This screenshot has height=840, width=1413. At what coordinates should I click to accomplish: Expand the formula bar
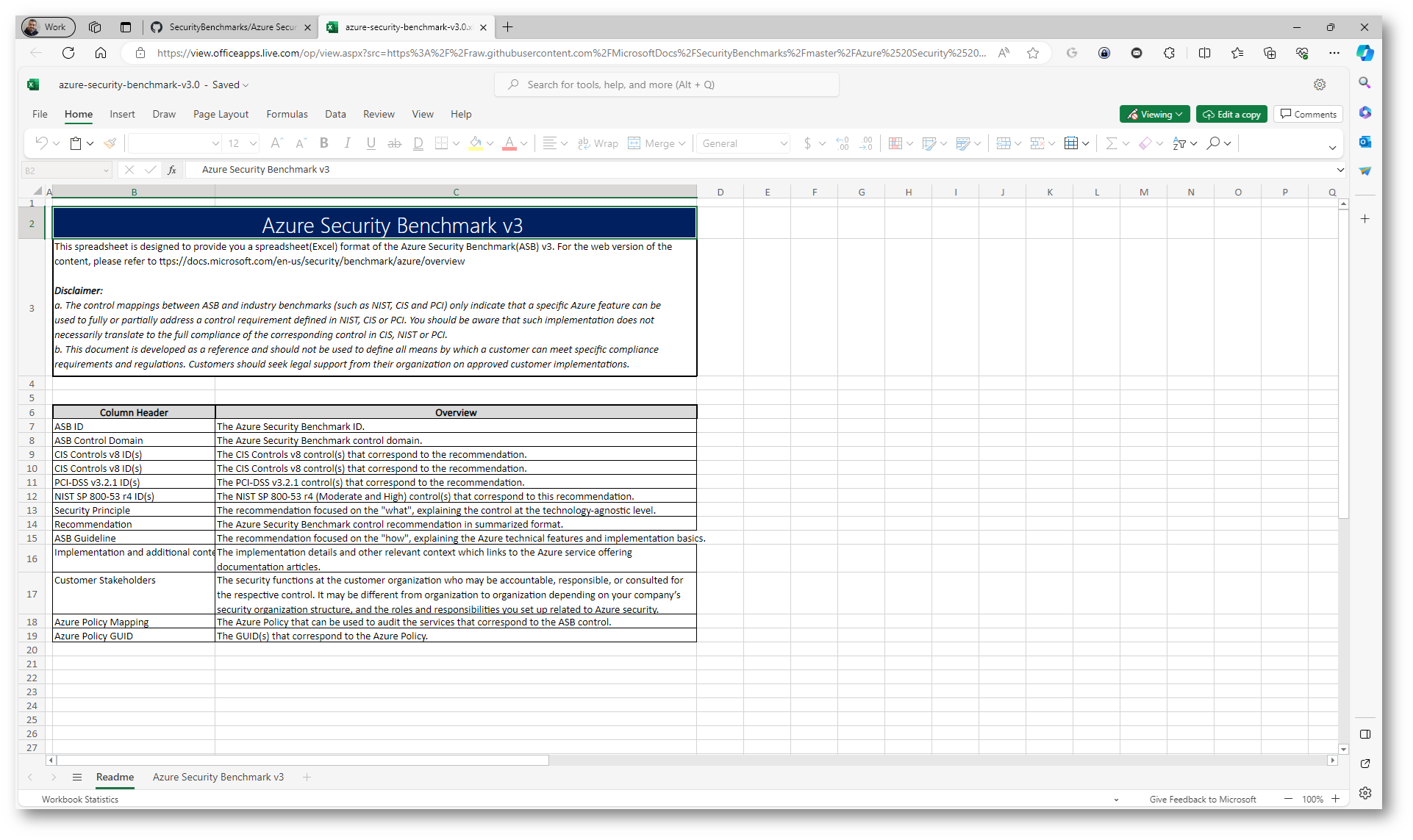point(1340,170)
